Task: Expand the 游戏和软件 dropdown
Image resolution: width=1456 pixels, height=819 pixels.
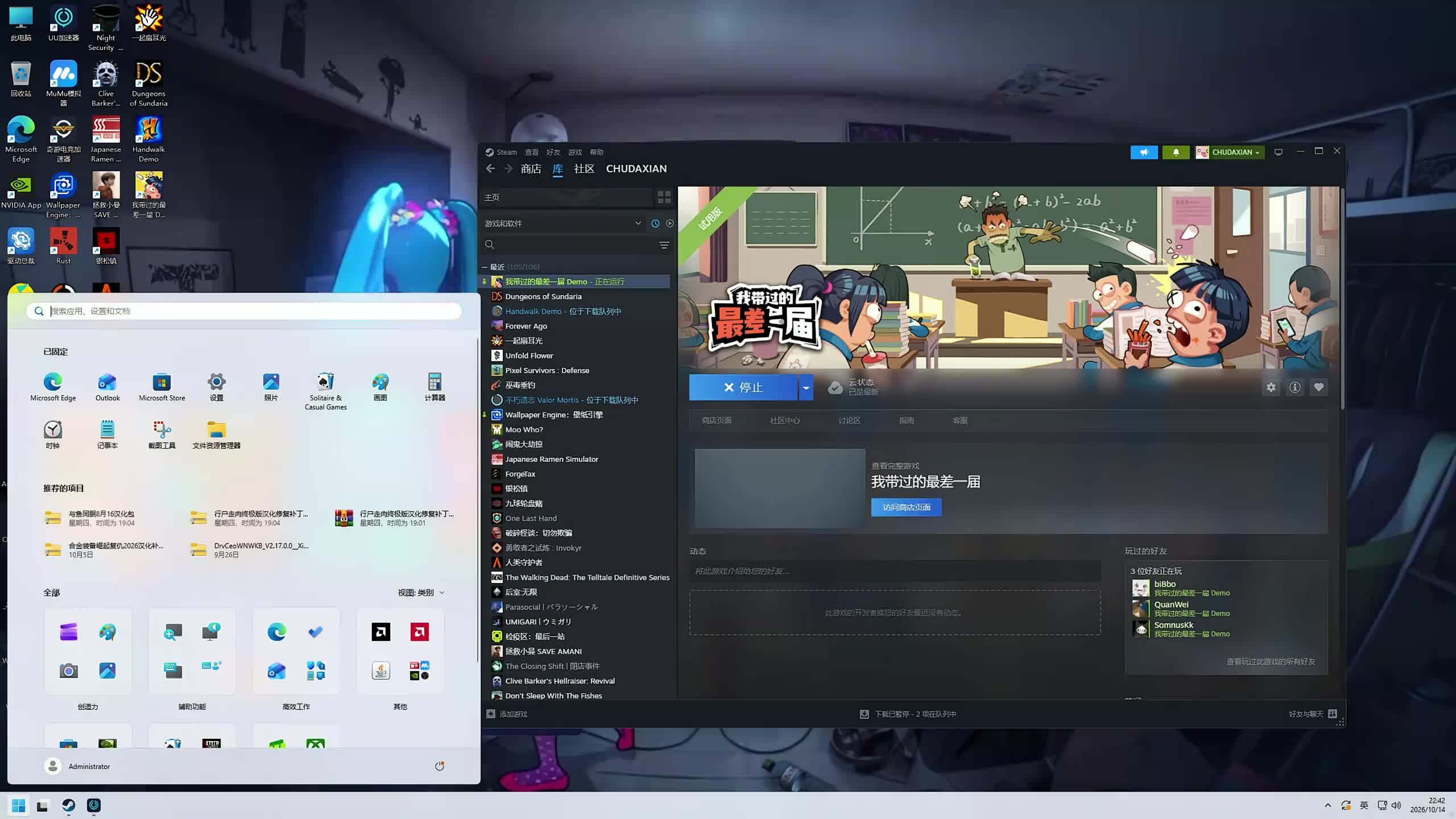Action: [x=638, y=224]
